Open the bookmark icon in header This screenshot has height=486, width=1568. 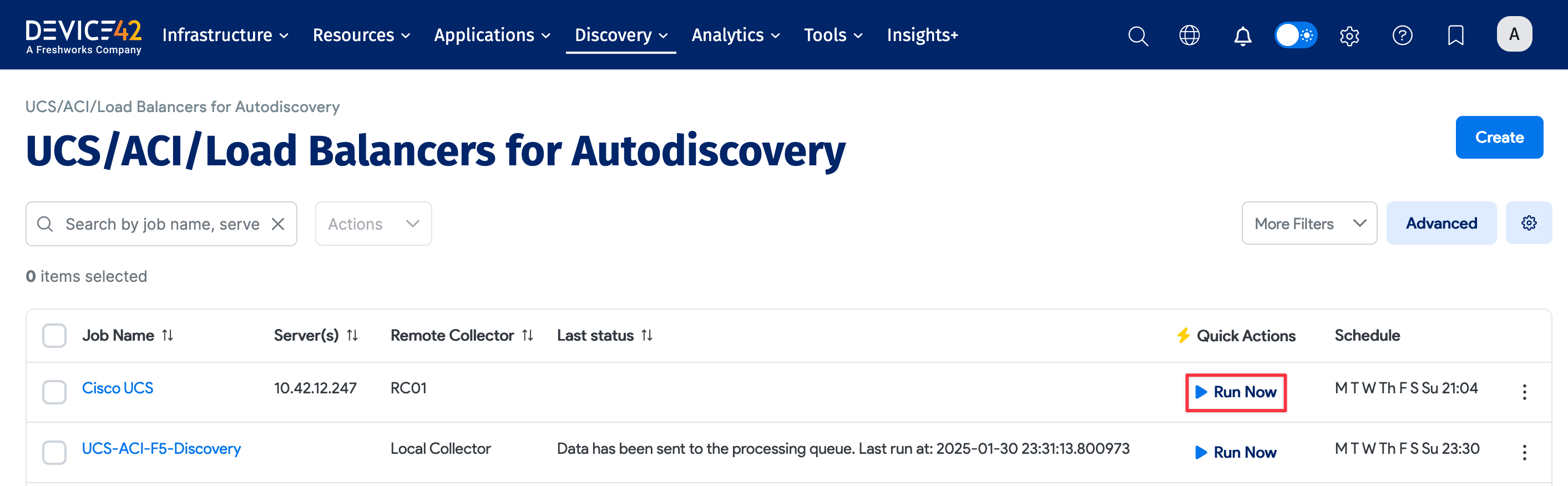(x=1455, y=36)
